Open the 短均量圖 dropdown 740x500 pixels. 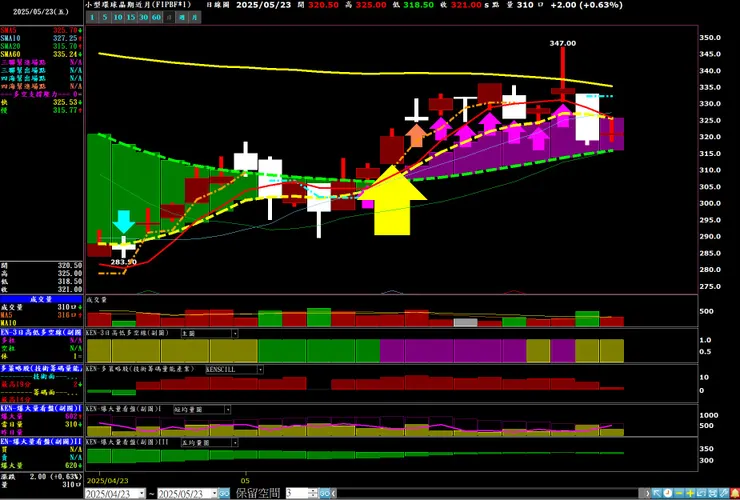pos(227,410)
